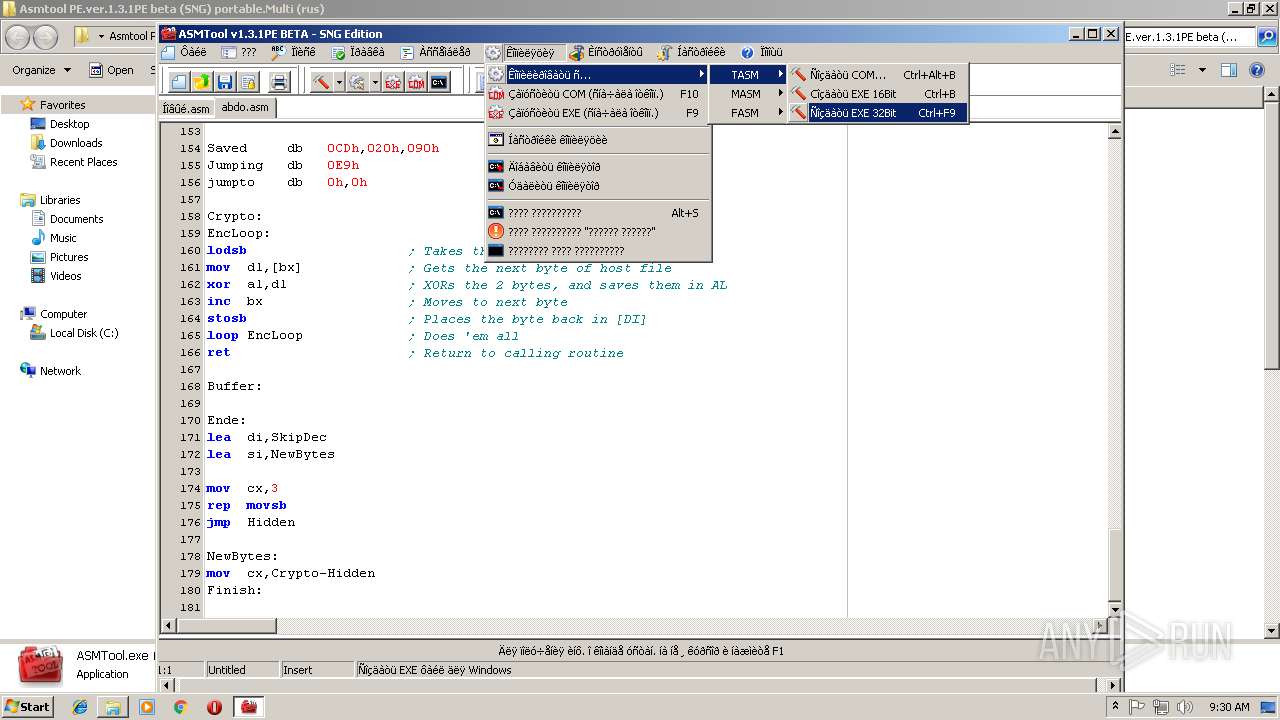1280x720 pixels.
Task: Expand the highlighted gear submenu entry
Action: coord(597,75)
